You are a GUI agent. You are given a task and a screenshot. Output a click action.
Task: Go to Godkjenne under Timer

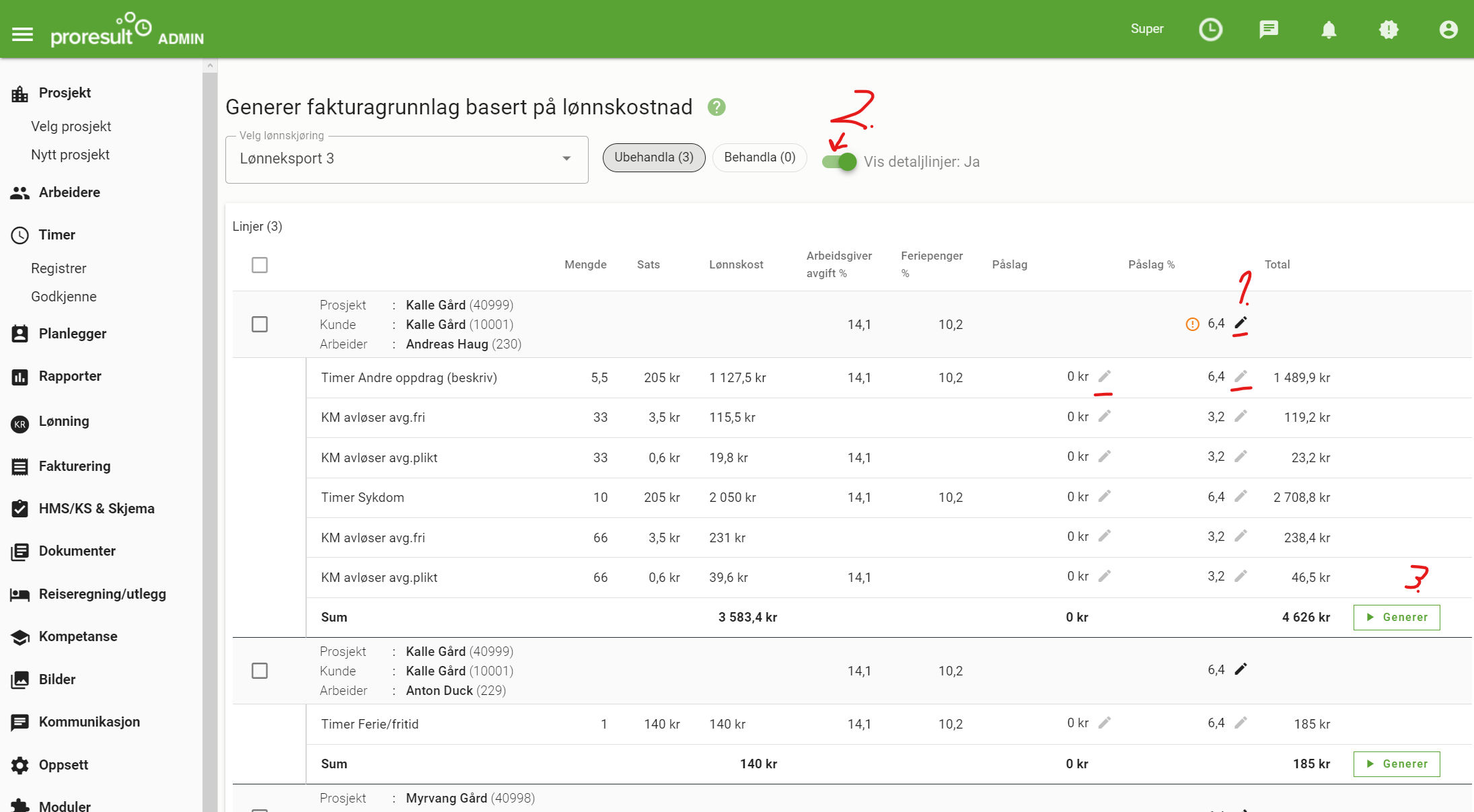(x=64, y=297)
